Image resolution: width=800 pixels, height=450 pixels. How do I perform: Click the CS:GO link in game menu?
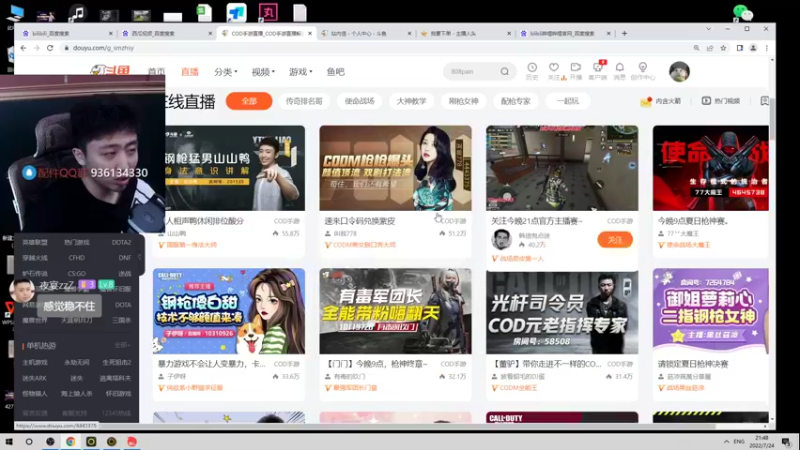[77, 273]
